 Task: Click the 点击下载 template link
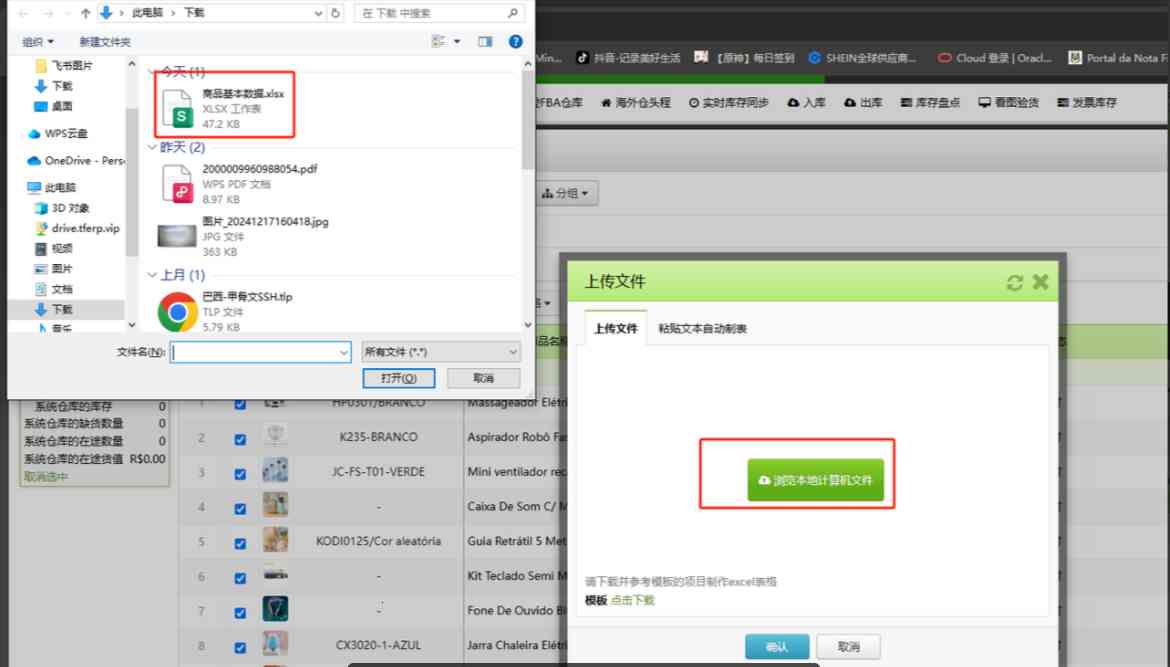click(633, 600)
